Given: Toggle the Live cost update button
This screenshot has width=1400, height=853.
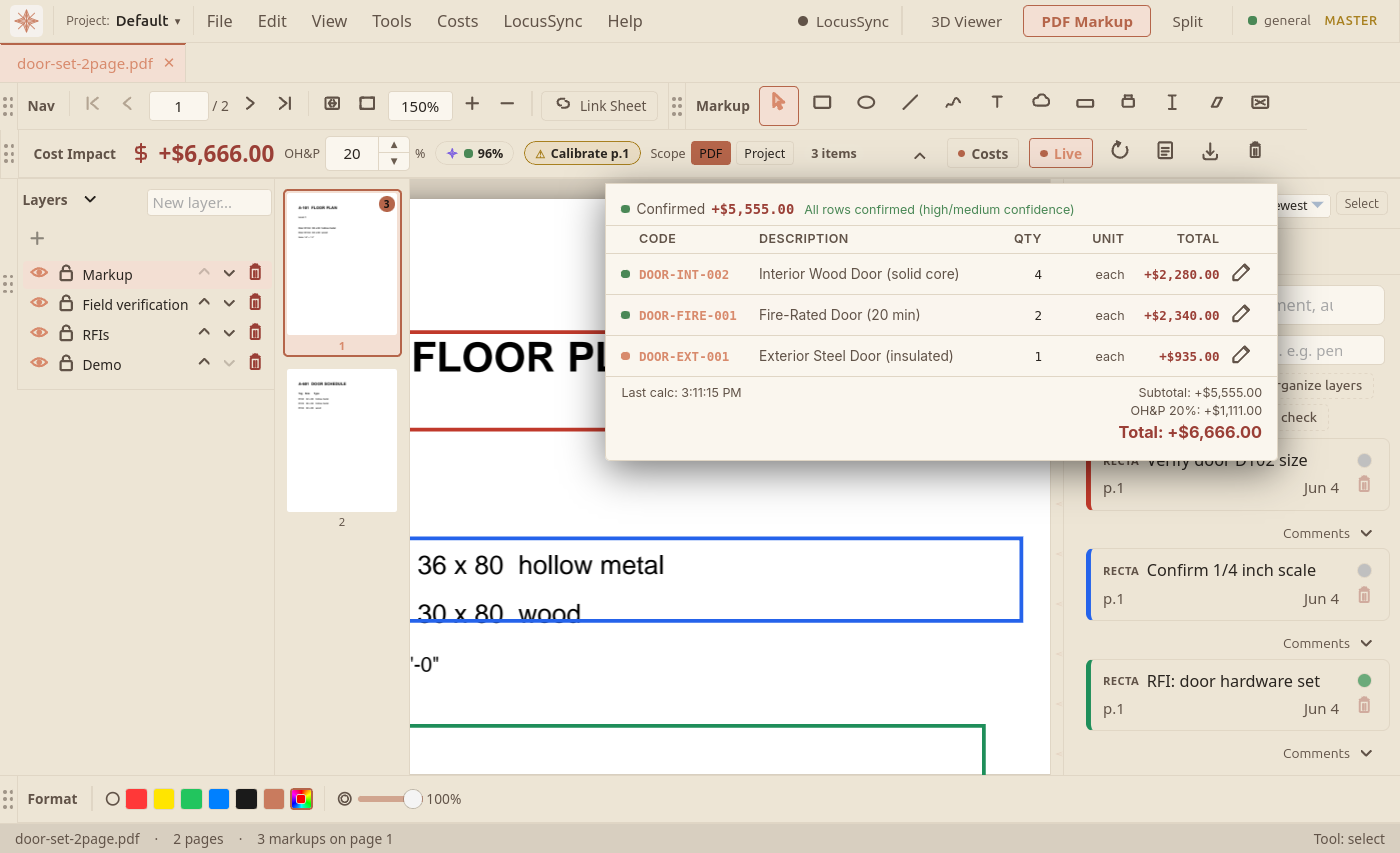Looking at the screenshot, I should pos(1061,153).
